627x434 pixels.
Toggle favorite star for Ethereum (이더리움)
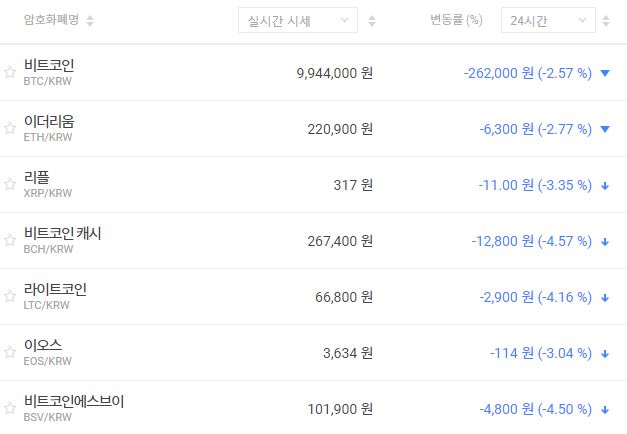click(x=10, y=128)
